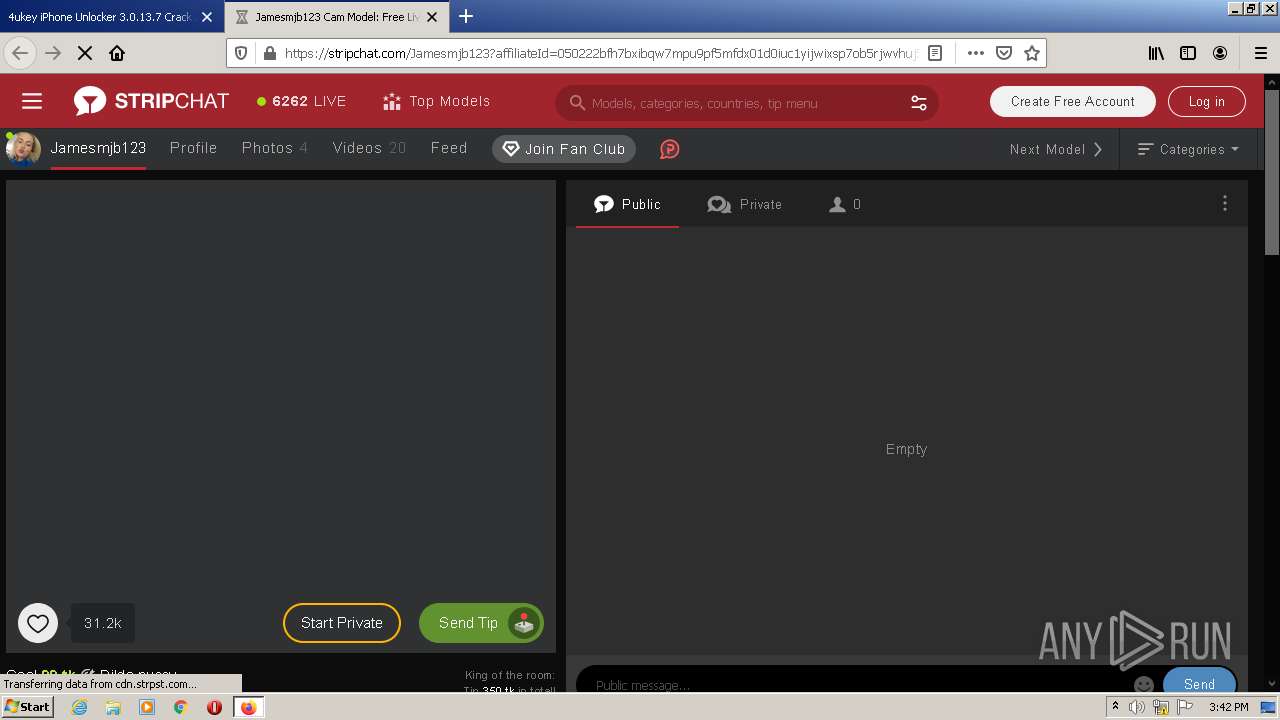The width and height of the screenshot is (1280, 720).
Task: Expand the Categories dropdown
Action: tap(1188, 149)
